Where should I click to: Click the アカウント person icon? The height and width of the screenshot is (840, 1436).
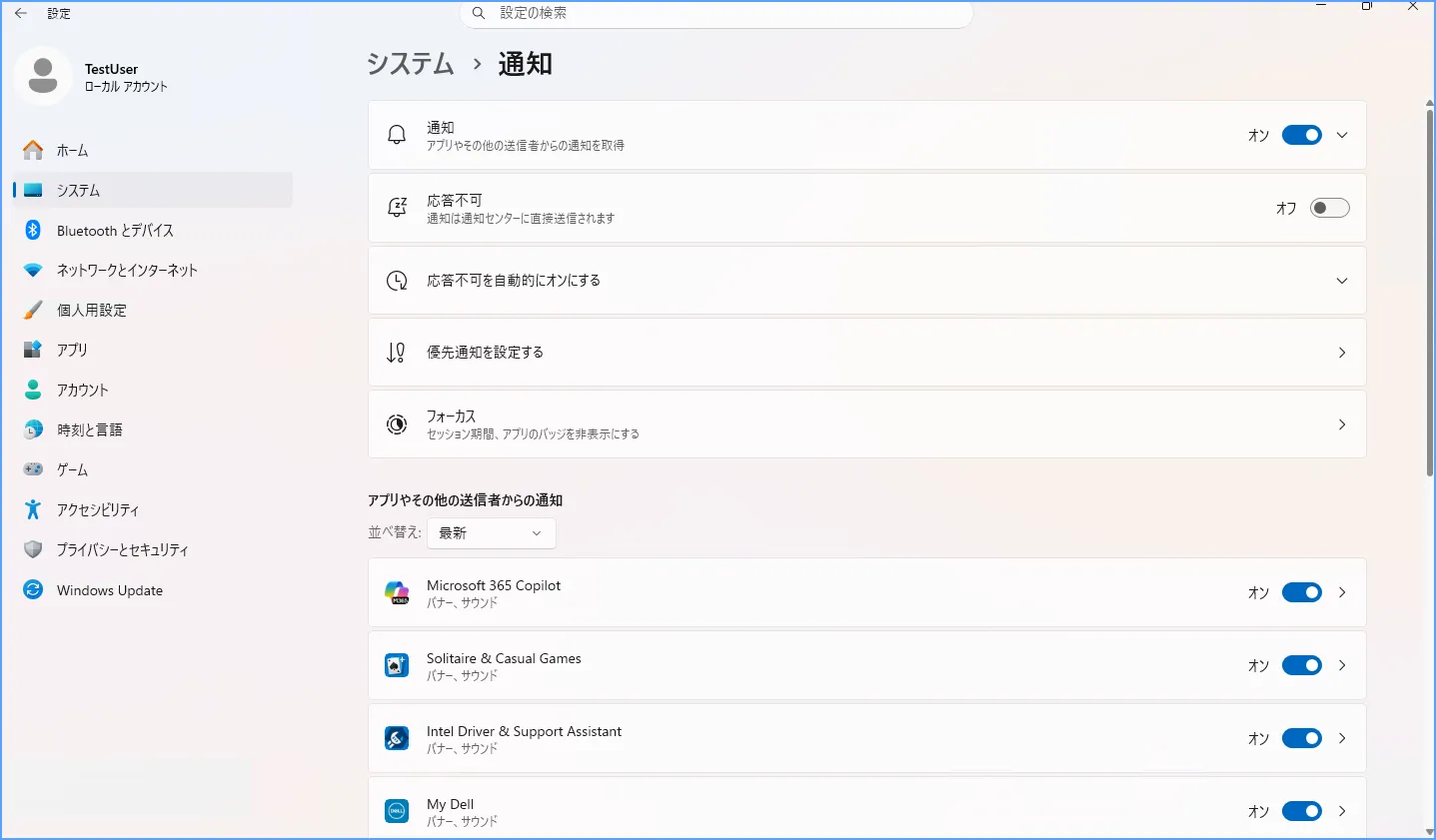point(33,390)
